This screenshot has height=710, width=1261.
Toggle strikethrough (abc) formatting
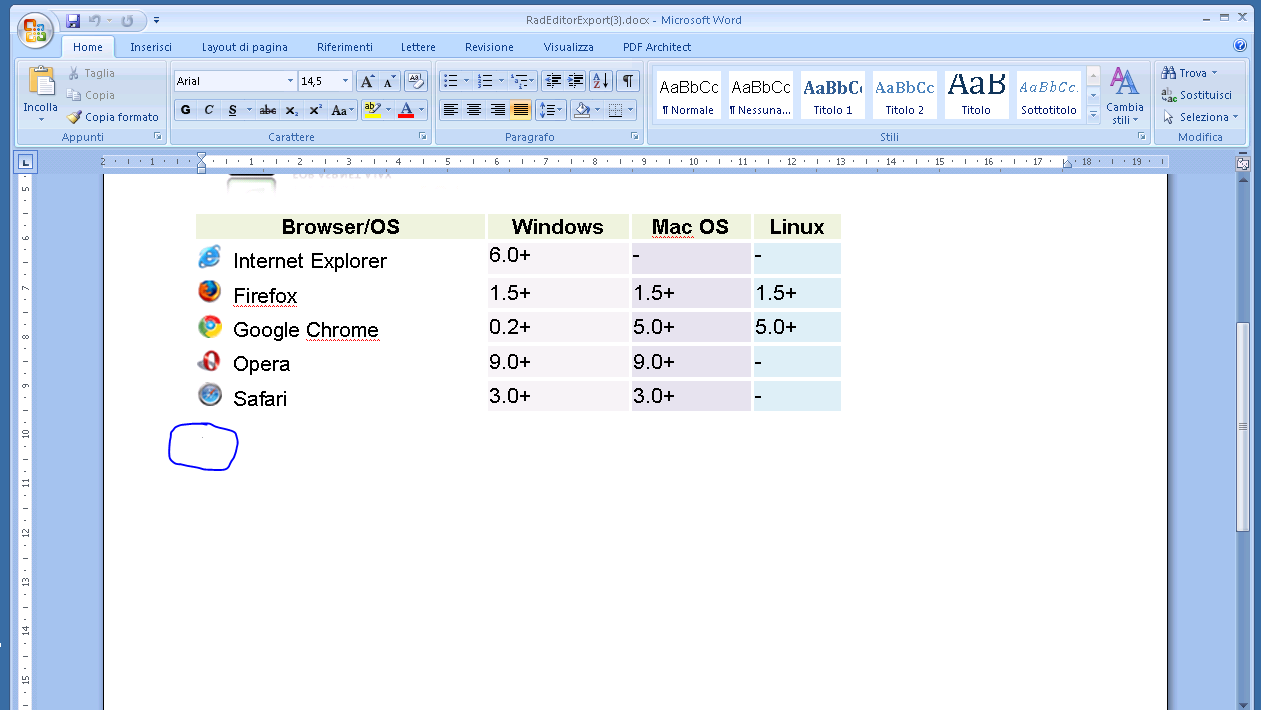click(268, 110)
